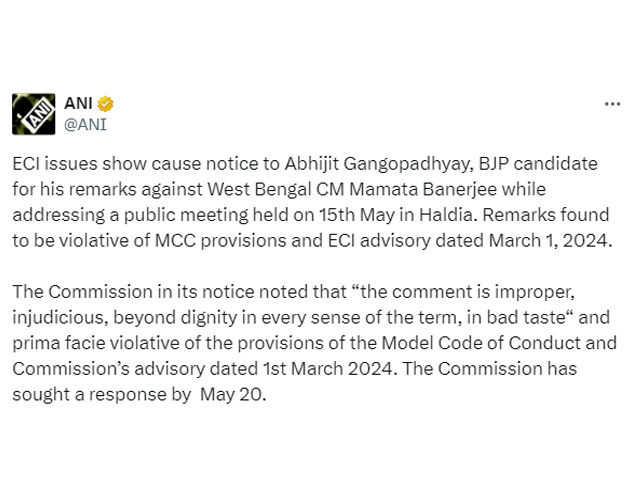Open the ANI display name link

click(x=78, y=103)
